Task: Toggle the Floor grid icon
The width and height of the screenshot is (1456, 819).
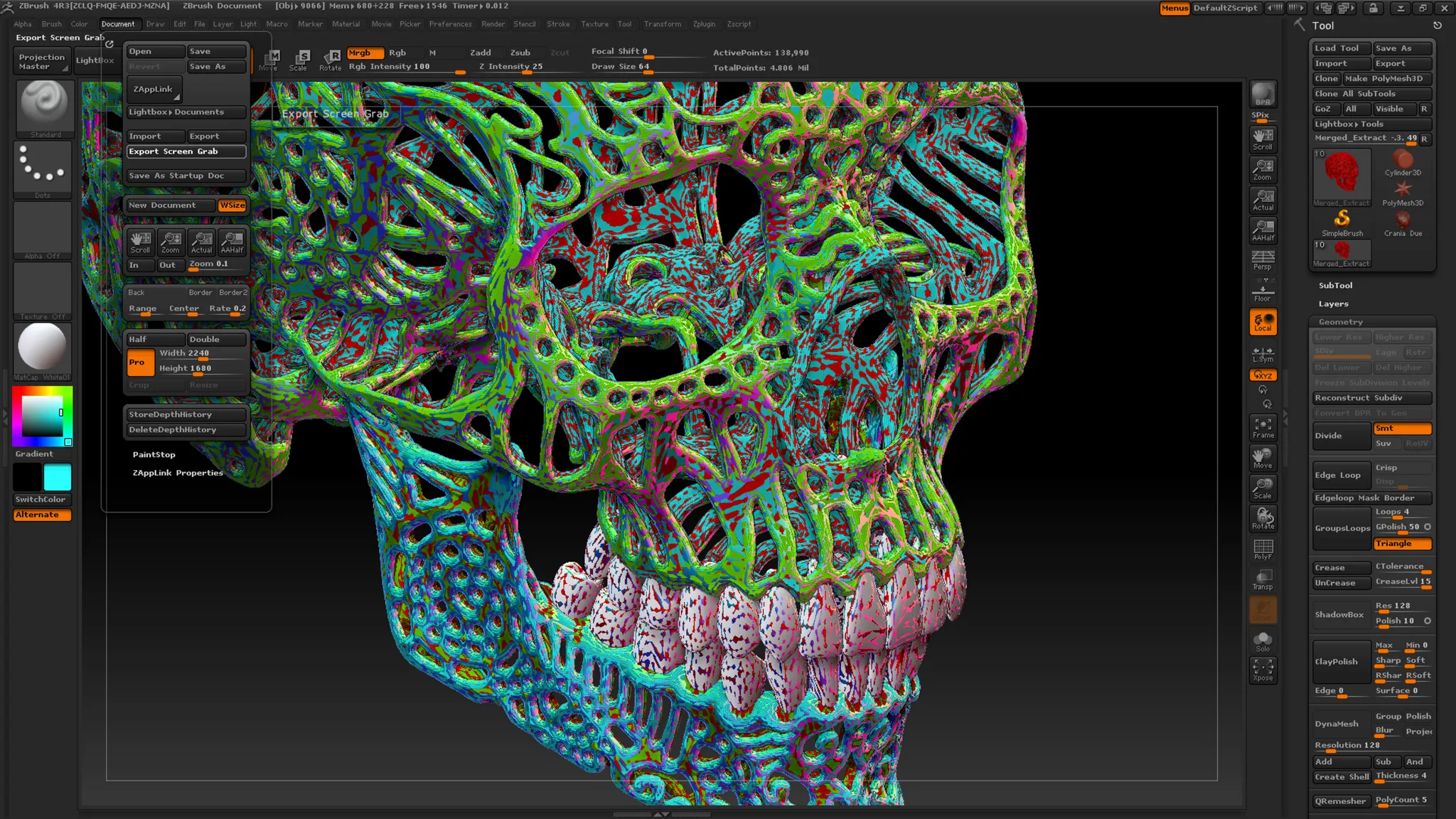Action: (x=1263, y=290)
